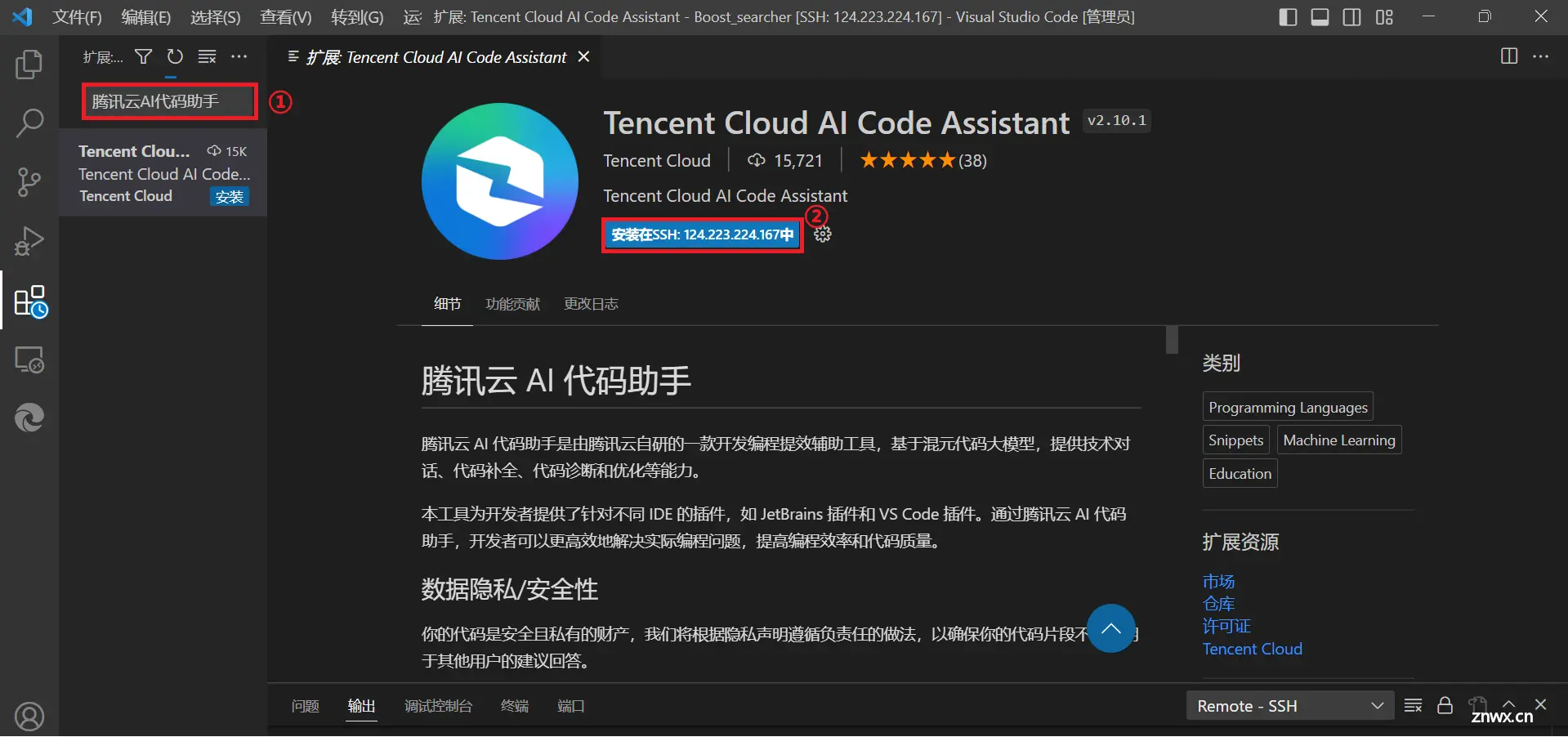The image size is (1568, 737).
Task: Refresh the extensions list
Action: 175,56
